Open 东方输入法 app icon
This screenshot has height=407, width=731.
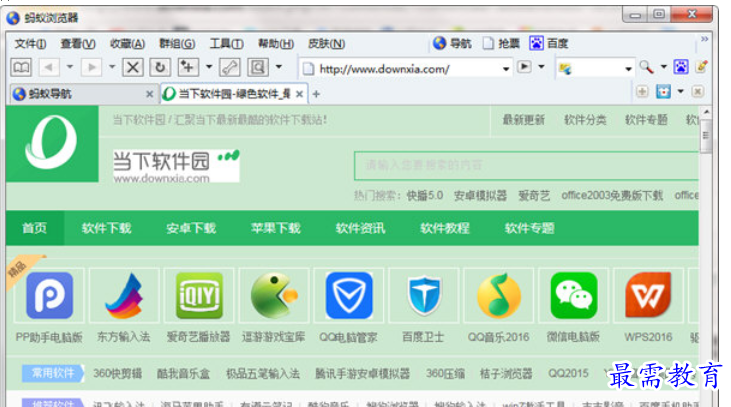click(124, 296)
